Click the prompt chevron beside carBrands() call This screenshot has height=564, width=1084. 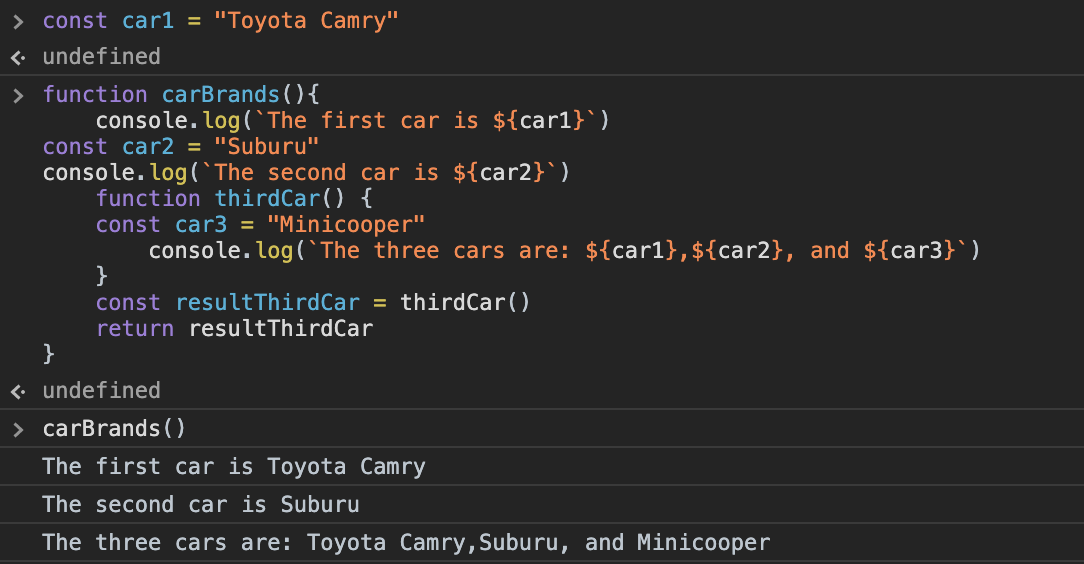19,429
